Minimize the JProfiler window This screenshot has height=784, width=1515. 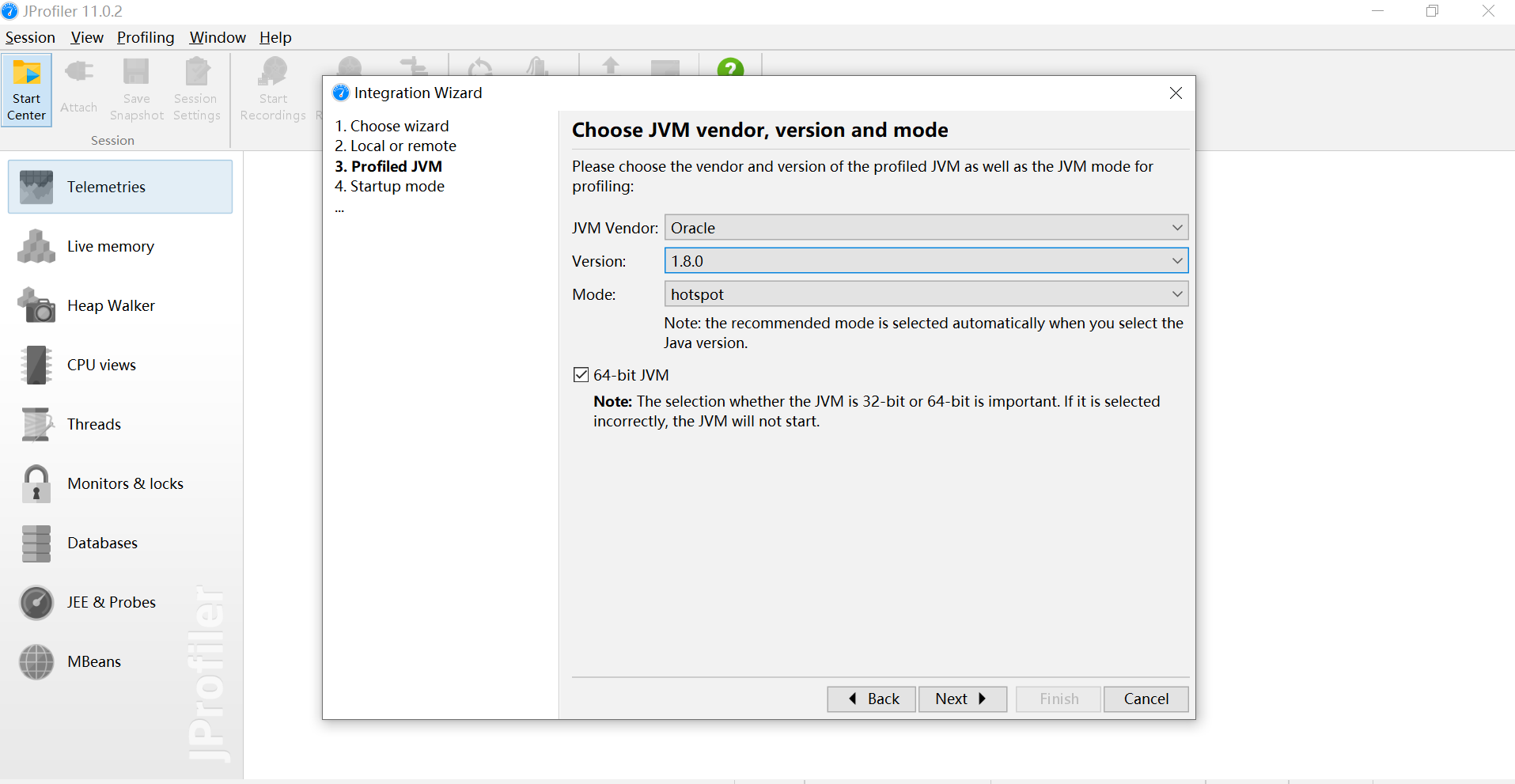pyautogui.click(x=1377, y=11)
